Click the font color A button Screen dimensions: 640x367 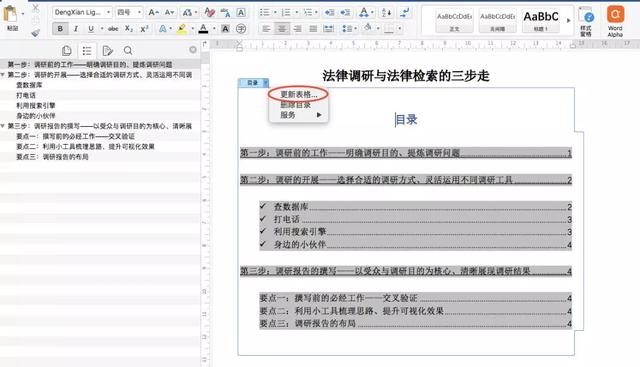(x=203, y=29)
